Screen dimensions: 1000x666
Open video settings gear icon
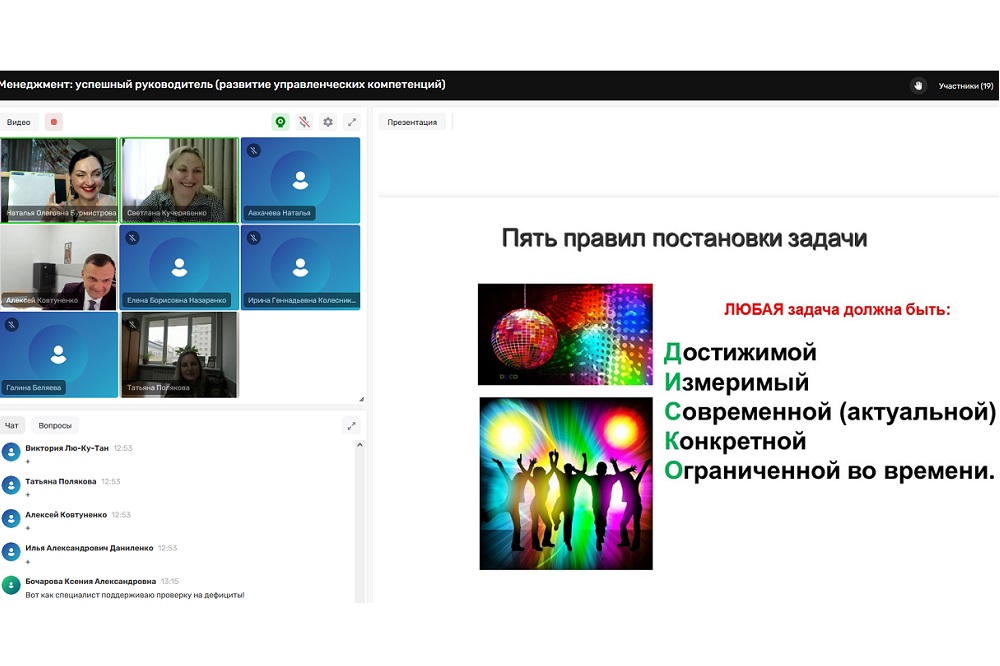point(328,122)
